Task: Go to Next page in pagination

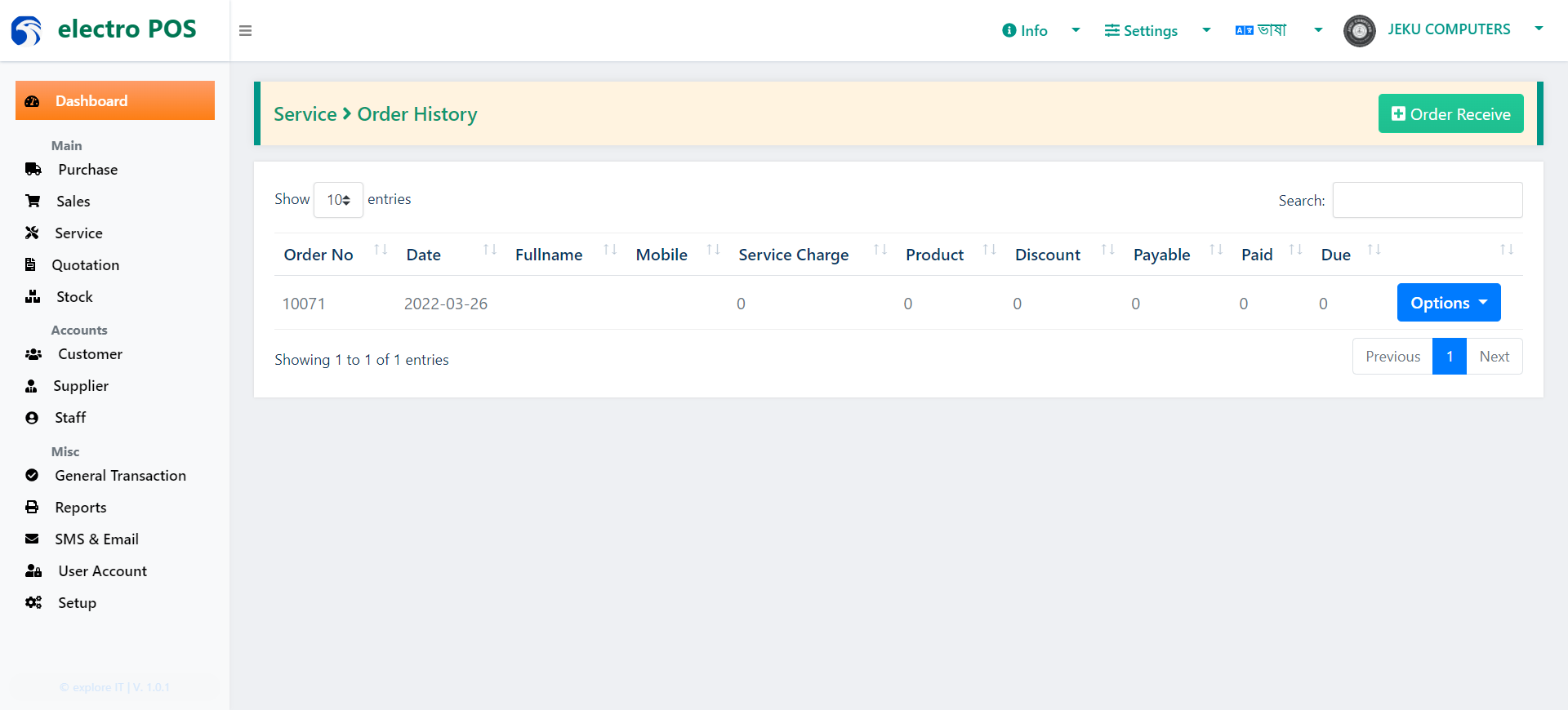Action: (x=1494, y=357)
